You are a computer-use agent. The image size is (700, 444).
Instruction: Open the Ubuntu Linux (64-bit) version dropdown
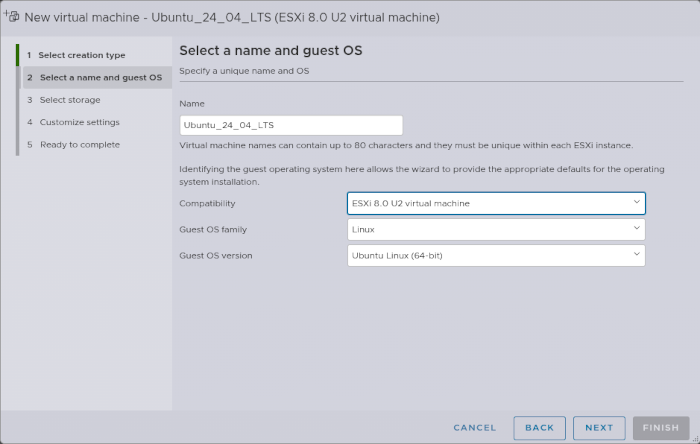tap(495, 255)
